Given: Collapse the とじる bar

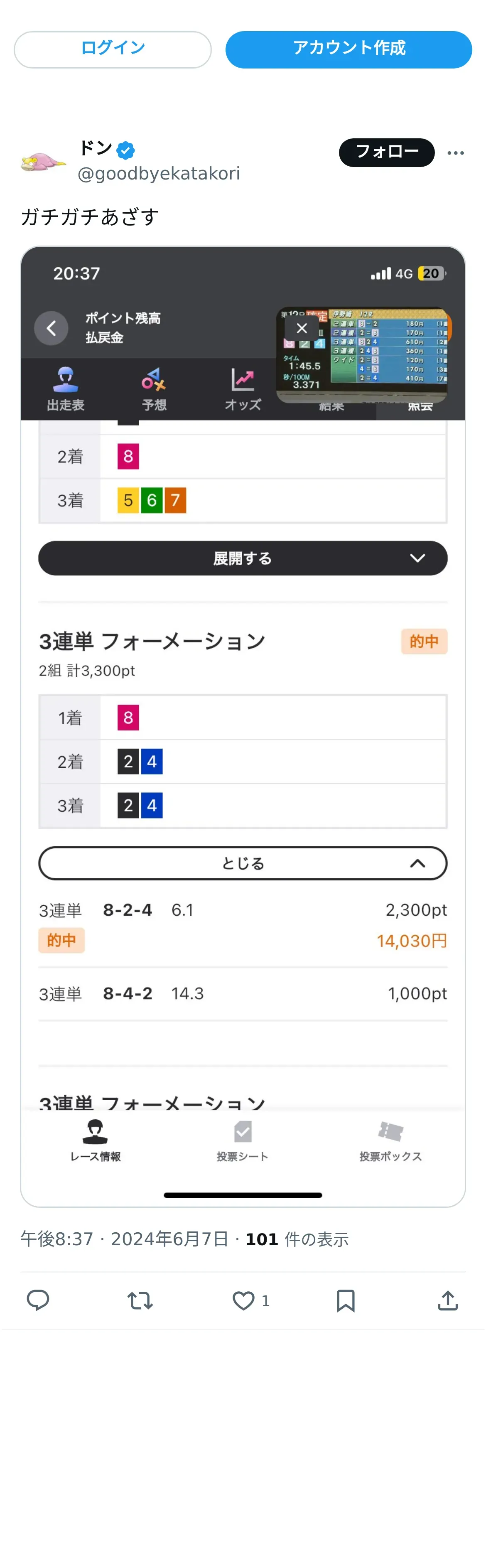Looking at the screenshot, I should coord(243,863).
